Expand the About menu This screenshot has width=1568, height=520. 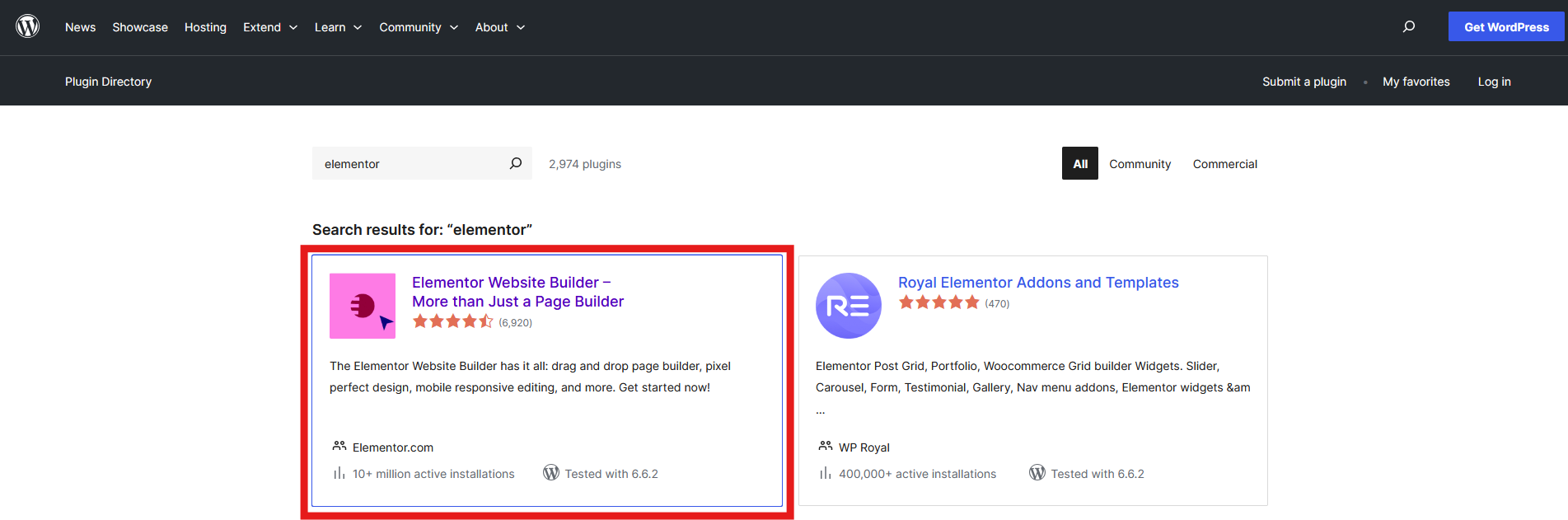tap(500, 27)
